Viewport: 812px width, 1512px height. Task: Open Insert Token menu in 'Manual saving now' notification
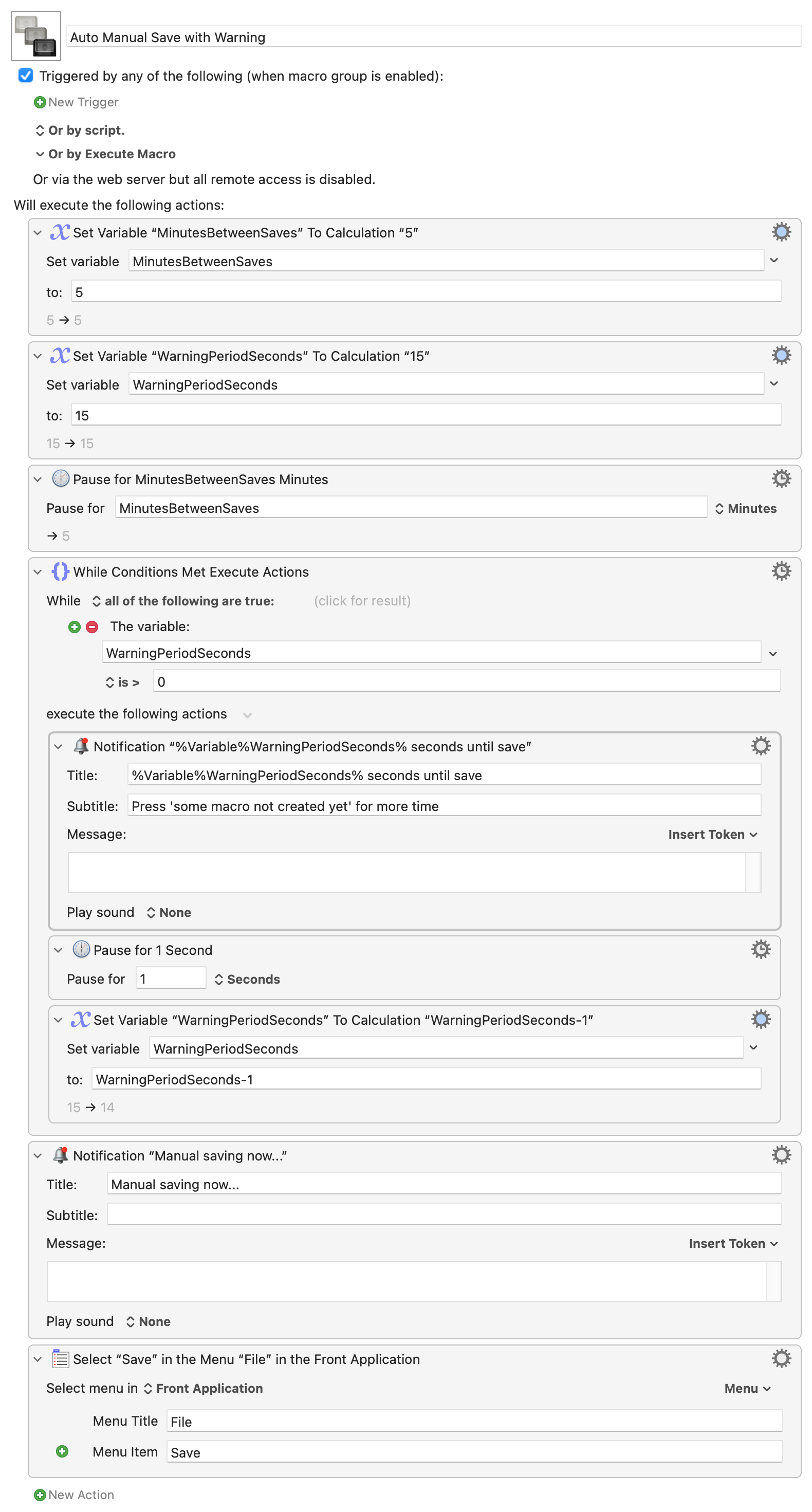[x=733, y=1243]
